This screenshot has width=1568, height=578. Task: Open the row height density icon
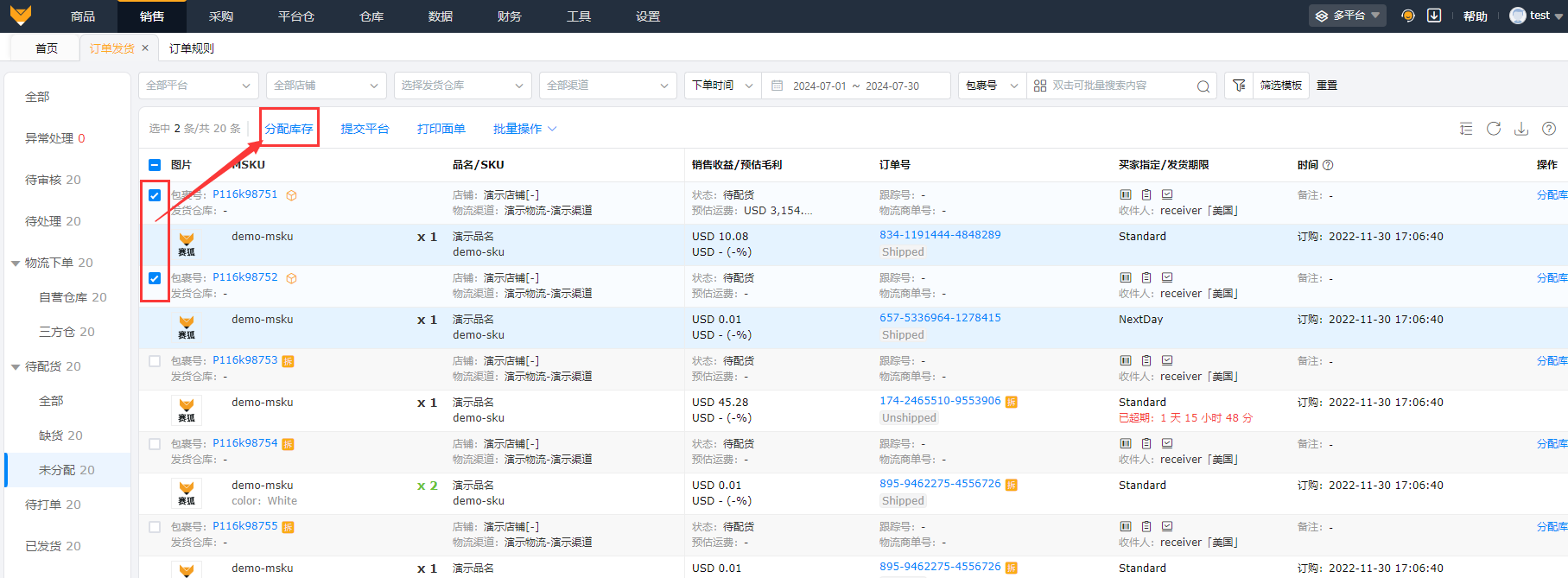tap(1466, 129)
